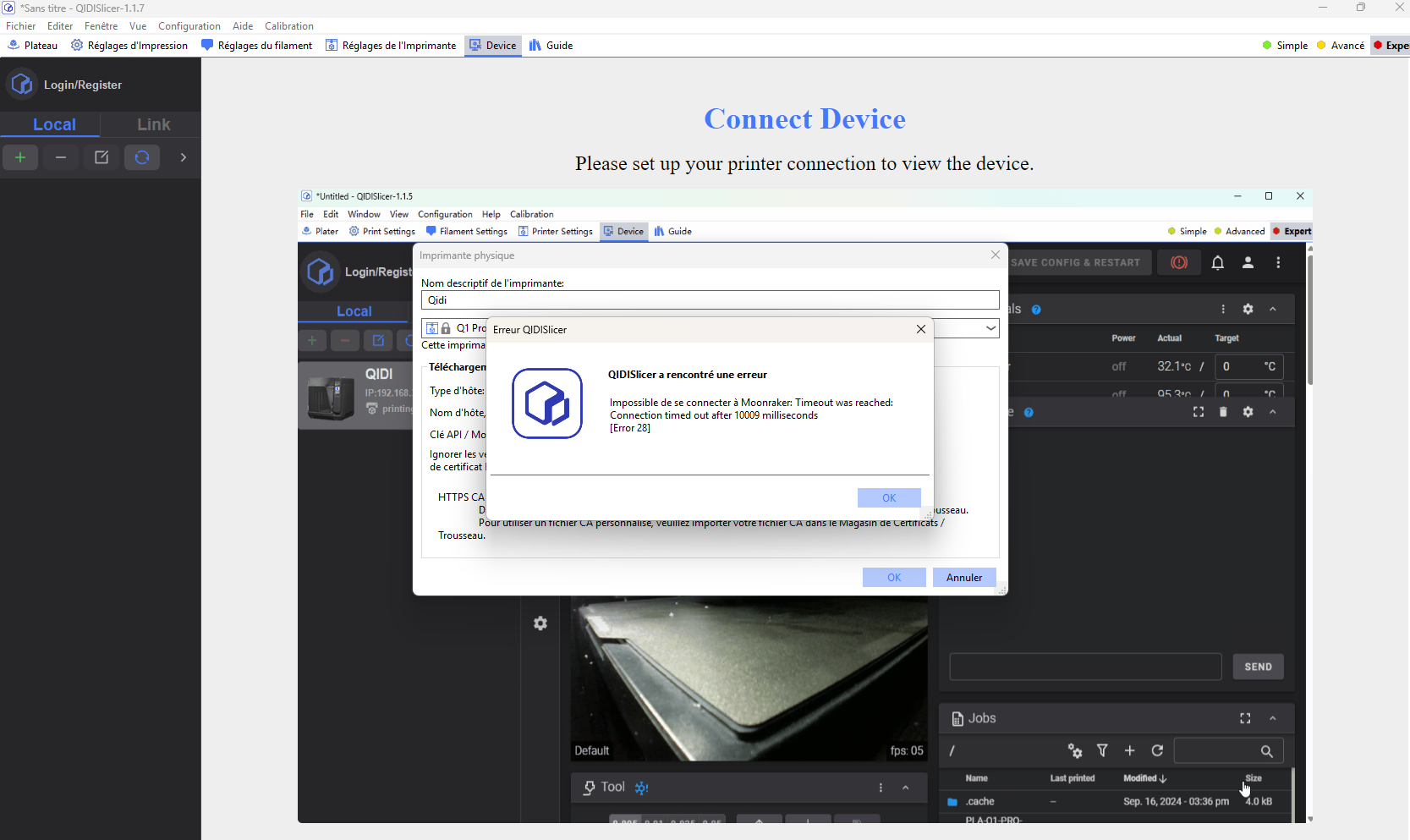
Task: Open the Fichier menu
Action: [21, 26]
